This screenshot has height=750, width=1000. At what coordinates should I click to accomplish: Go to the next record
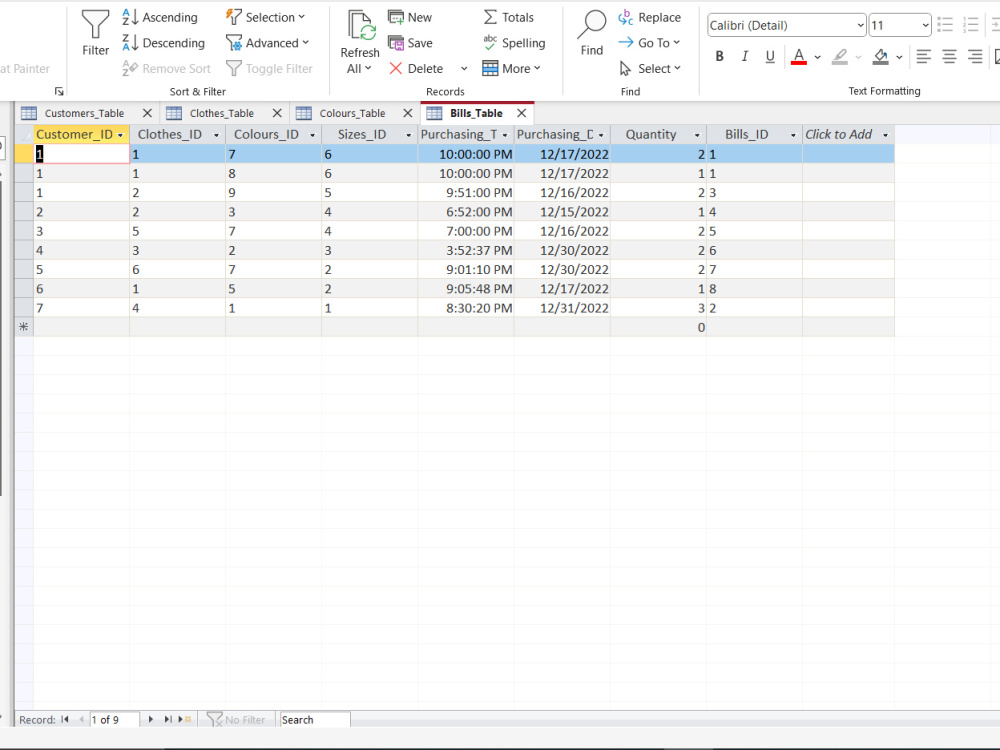click(151, 719)
